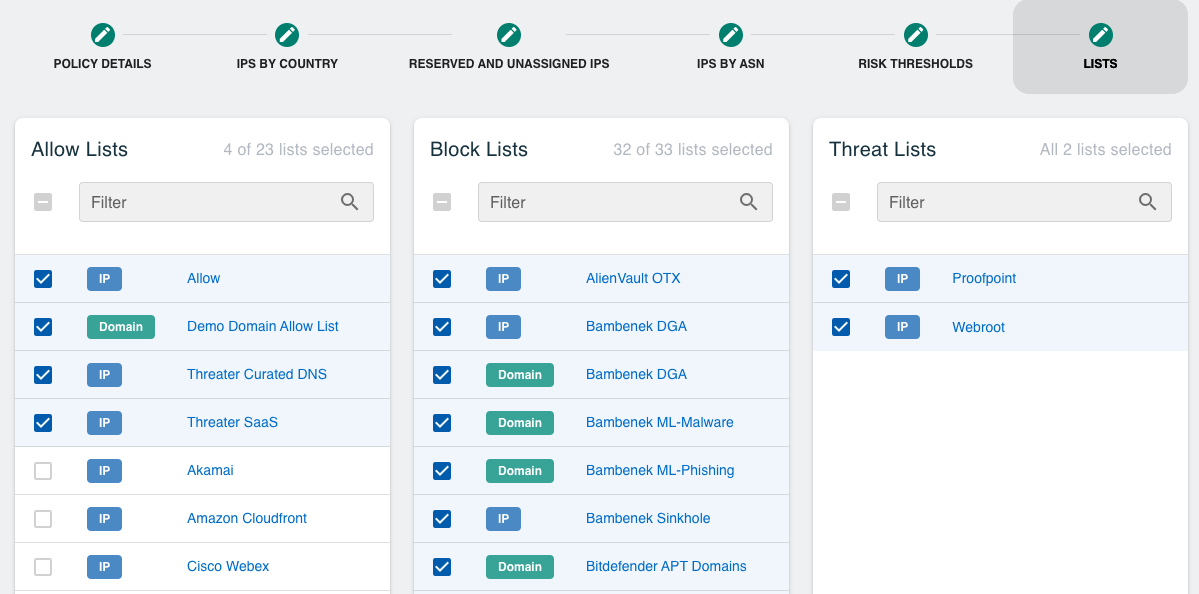Uncheck the Bitdefender APT Domains checkbox
The width and height of the screenshot is (1199, 594).
(x=442, y=567)
